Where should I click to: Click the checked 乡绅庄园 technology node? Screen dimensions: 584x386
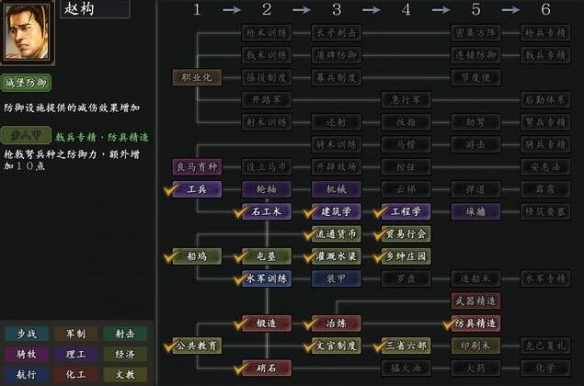coord(406,256)
